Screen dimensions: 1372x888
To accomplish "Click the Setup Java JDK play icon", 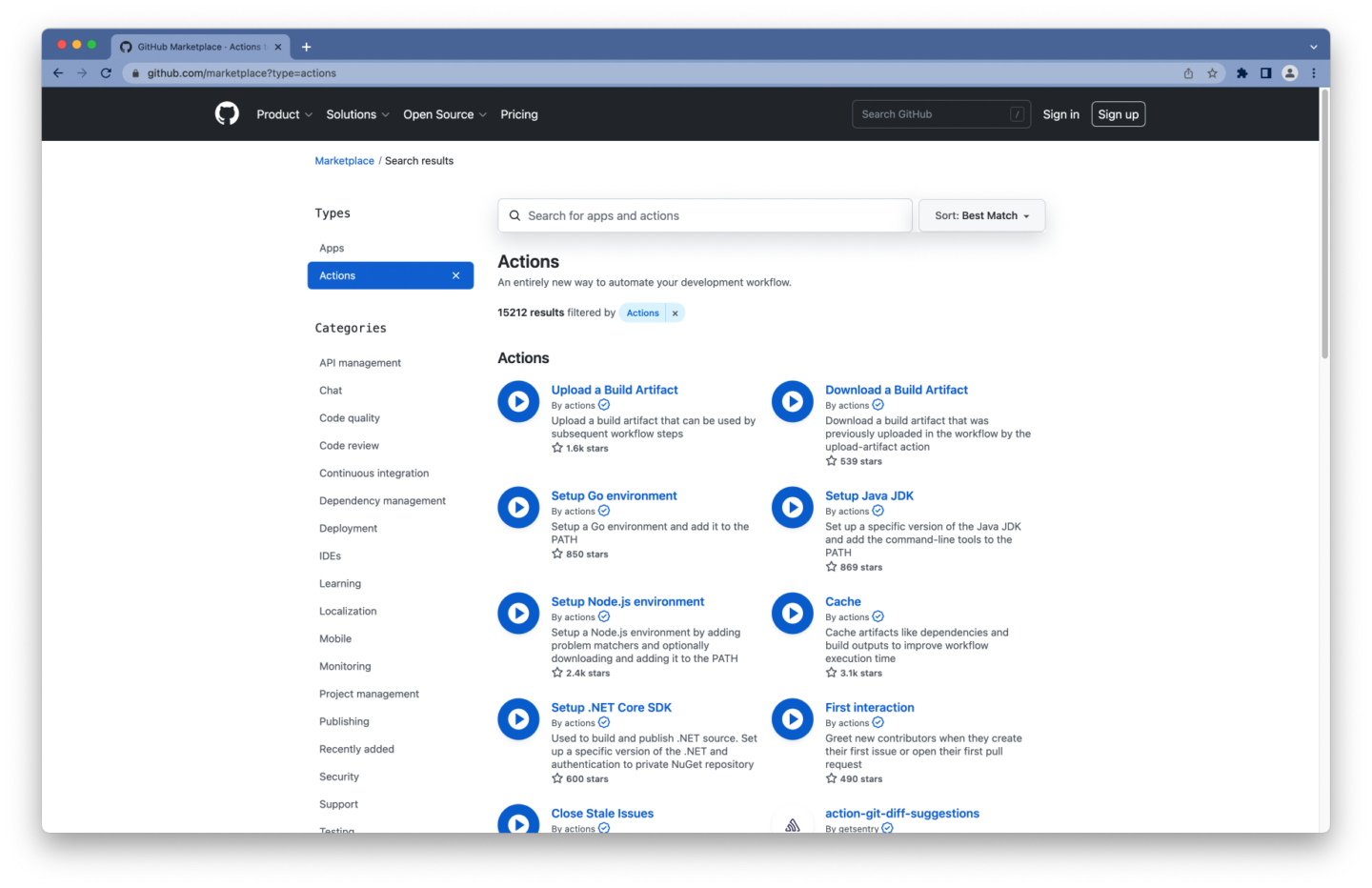I will click(x=793, y=508).
